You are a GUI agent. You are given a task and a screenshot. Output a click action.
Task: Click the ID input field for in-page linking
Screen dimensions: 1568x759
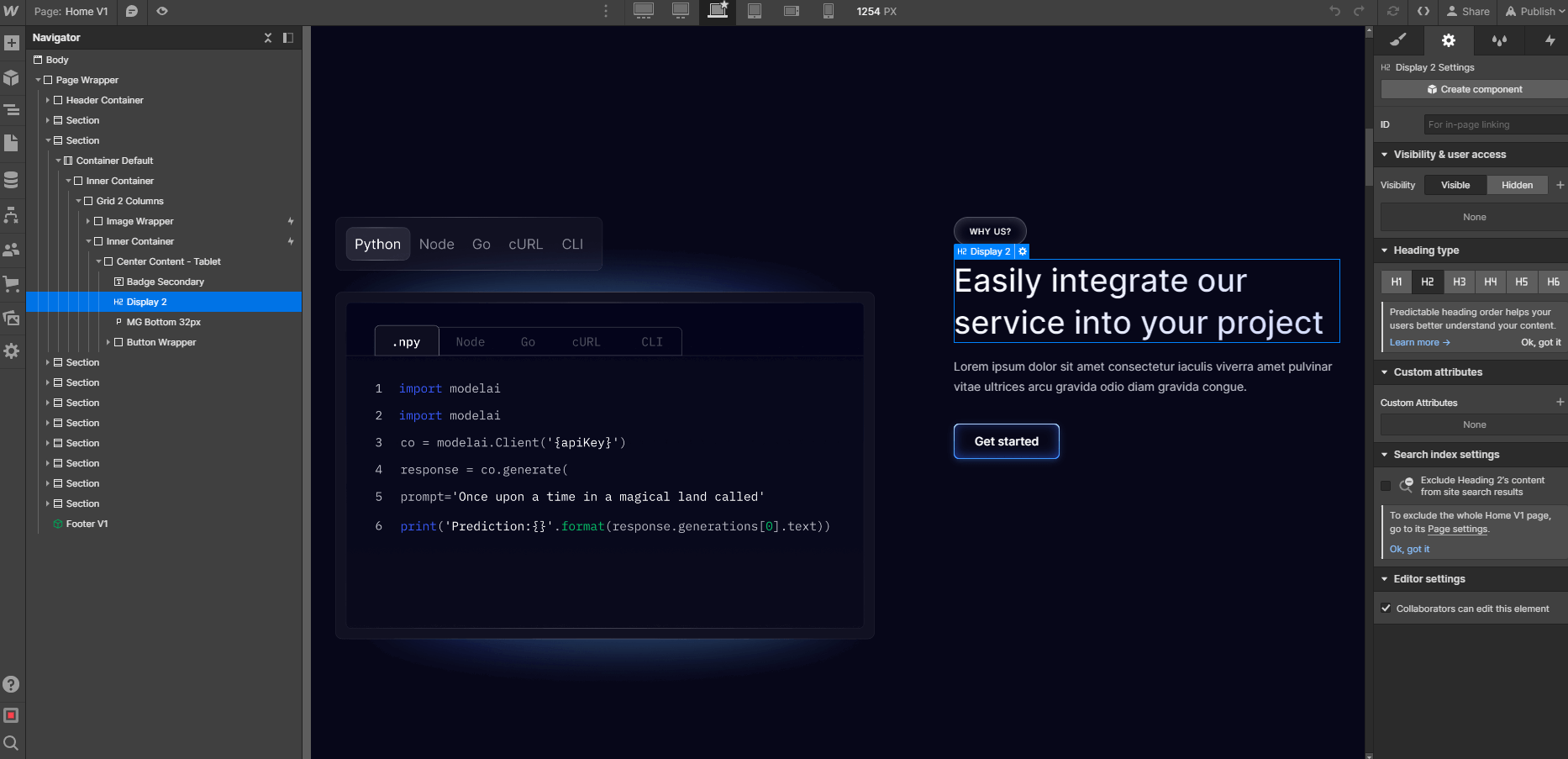click(1494, 124)
